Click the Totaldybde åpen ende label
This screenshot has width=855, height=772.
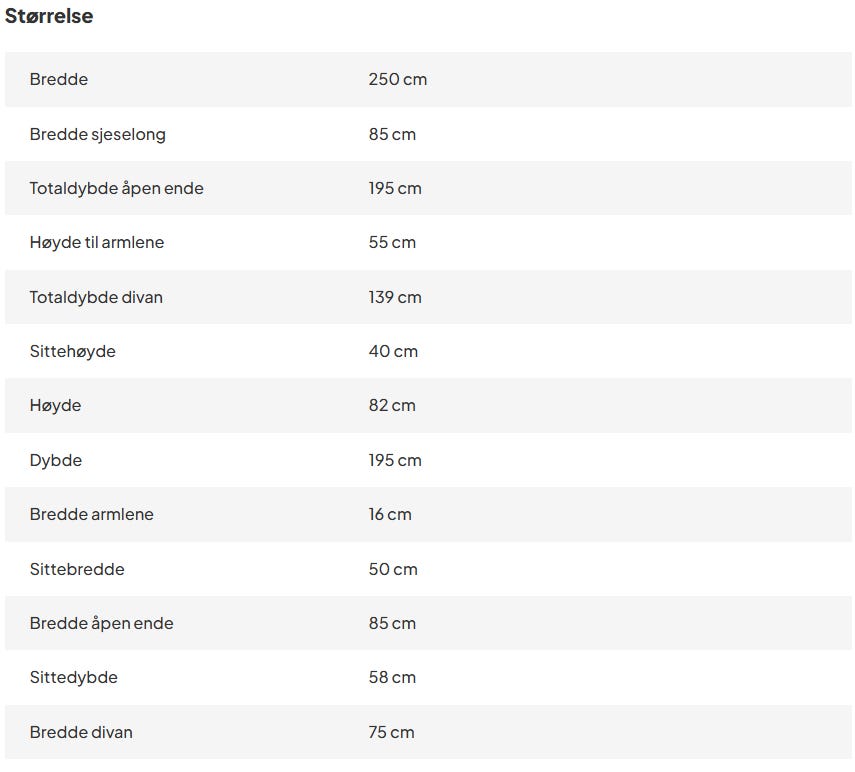pyautogui.click(x=116, y=188)
